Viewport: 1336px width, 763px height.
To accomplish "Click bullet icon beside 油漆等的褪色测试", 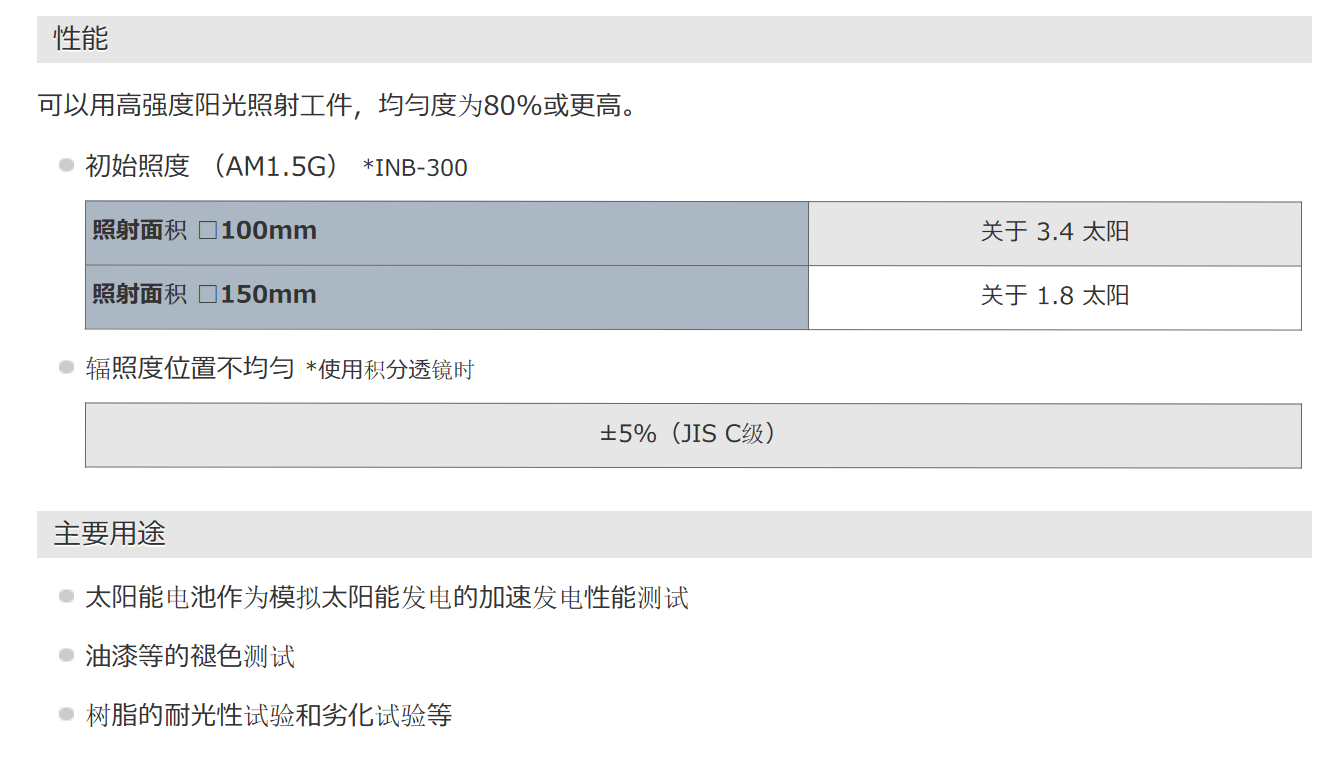I will 66,655.
